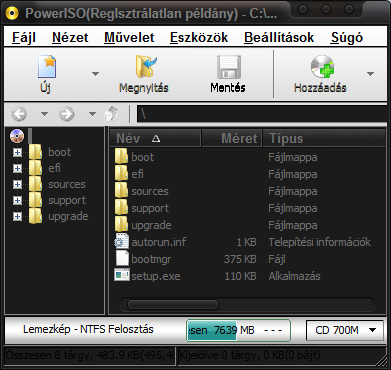The width and height of the screenshot is (391, 370).
Task: Select the bootmgr file name
Action: pyautogui.click(x=151, y=259)
